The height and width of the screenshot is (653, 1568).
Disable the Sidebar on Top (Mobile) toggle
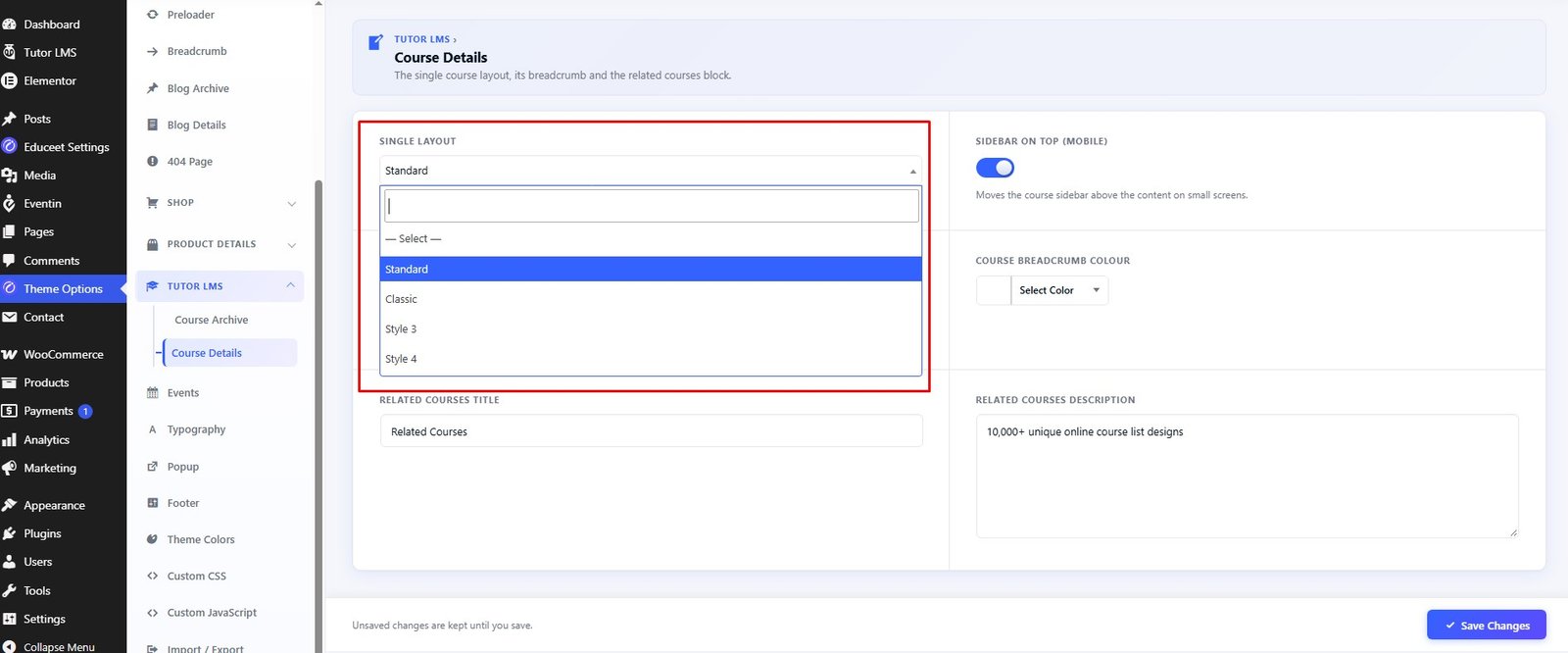pyautogui.click(x=995, y=168)
